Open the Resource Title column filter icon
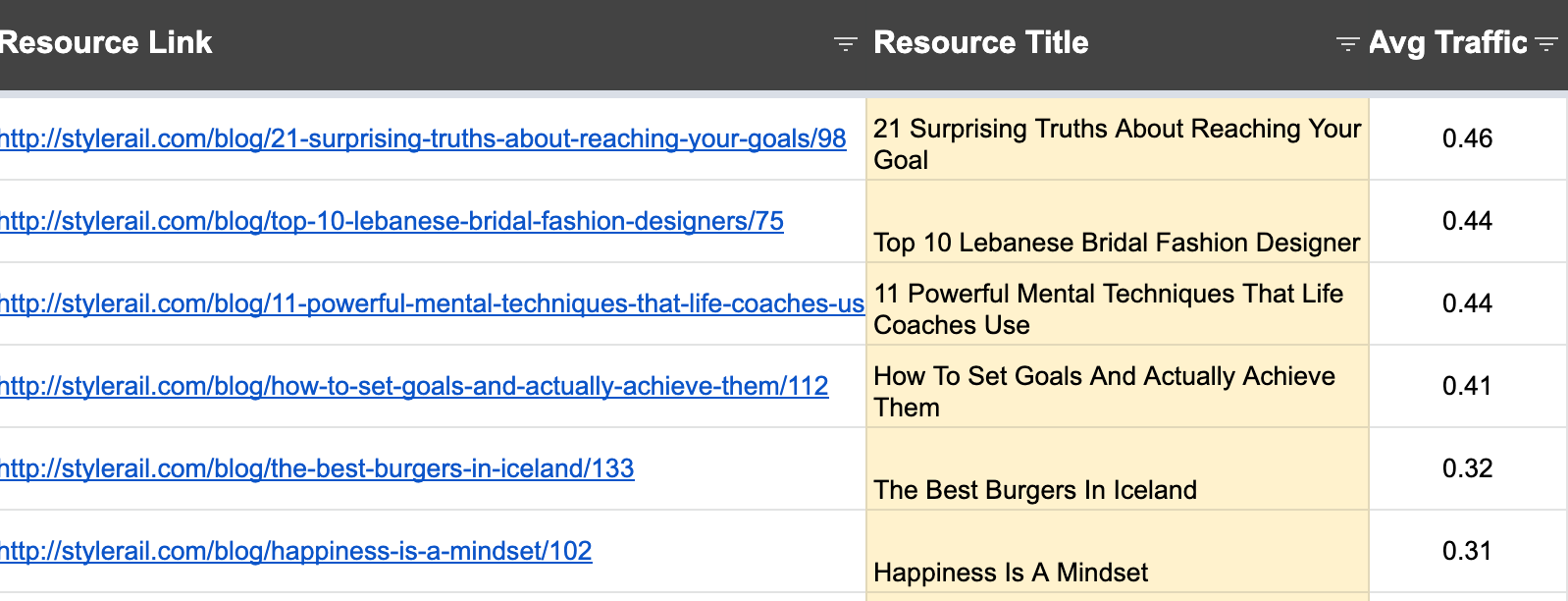Screen dimensions: 1568x601 1347,43
